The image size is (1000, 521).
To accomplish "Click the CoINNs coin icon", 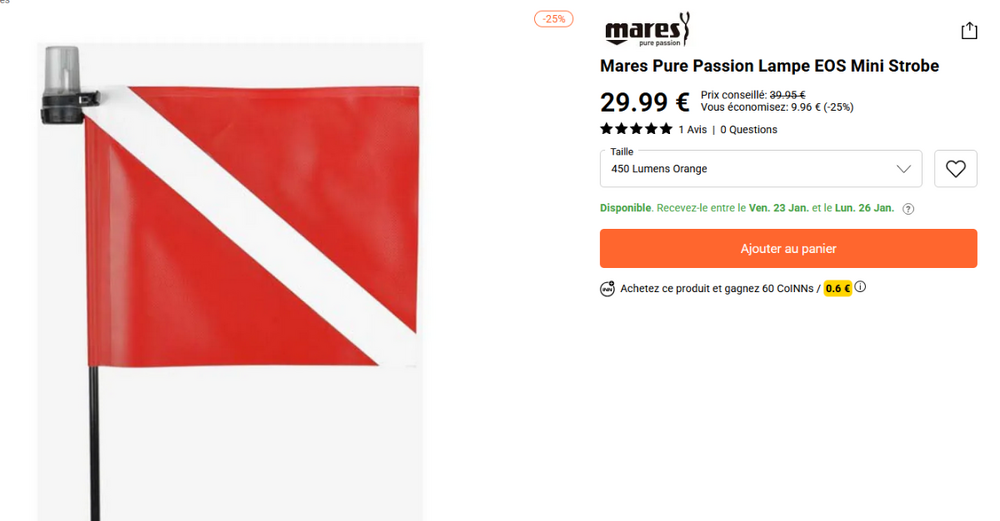I will [607, 289].
